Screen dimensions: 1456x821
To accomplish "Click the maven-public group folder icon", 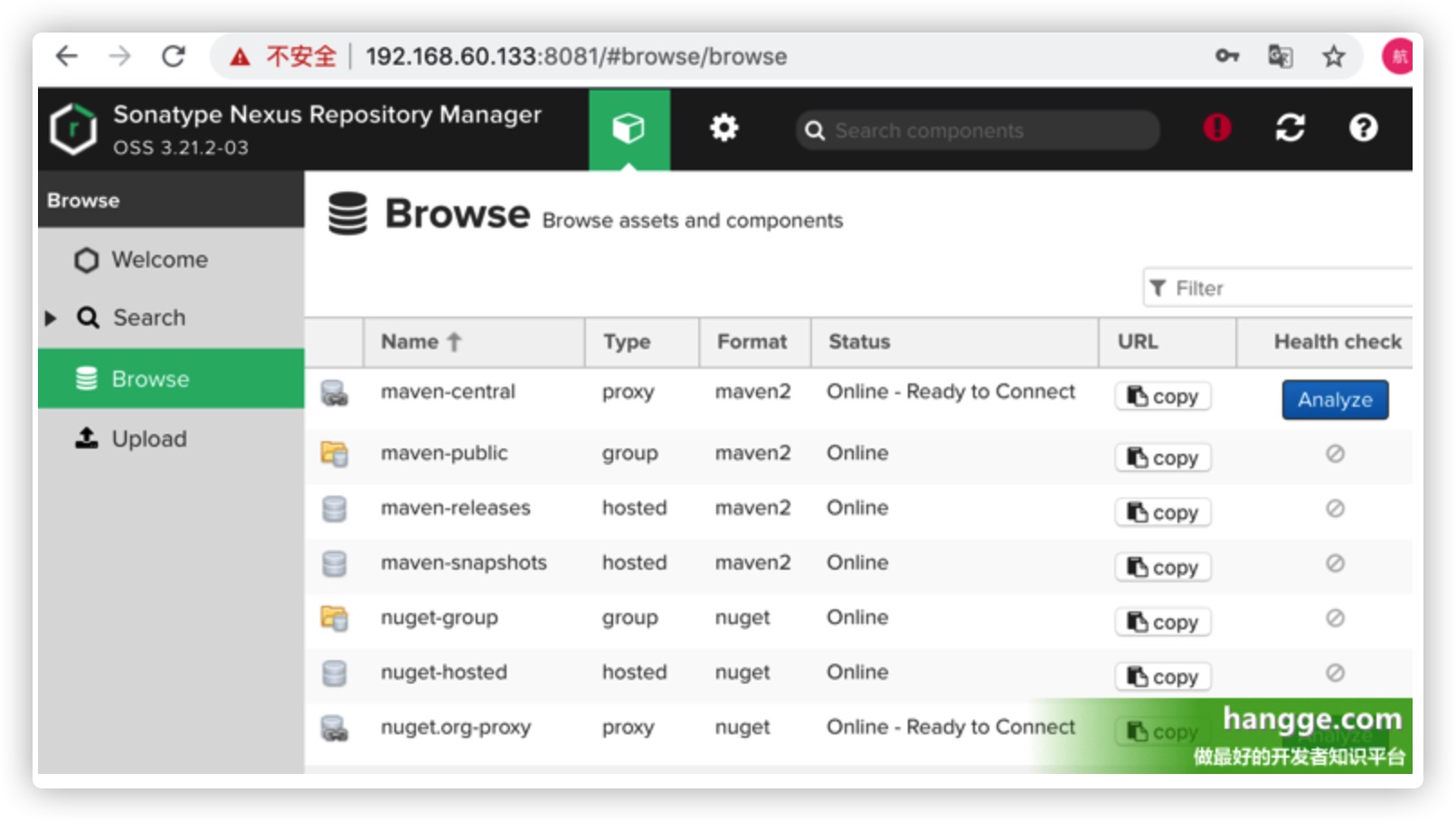I will 335,453.
